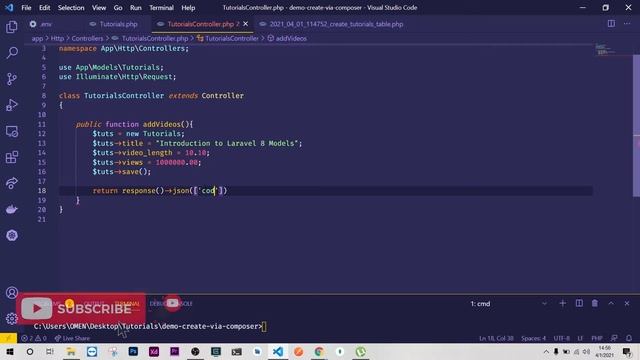Screen dimensions: 640x360
Task: Kill terminal with trash icon
Action: click(595, 303)
